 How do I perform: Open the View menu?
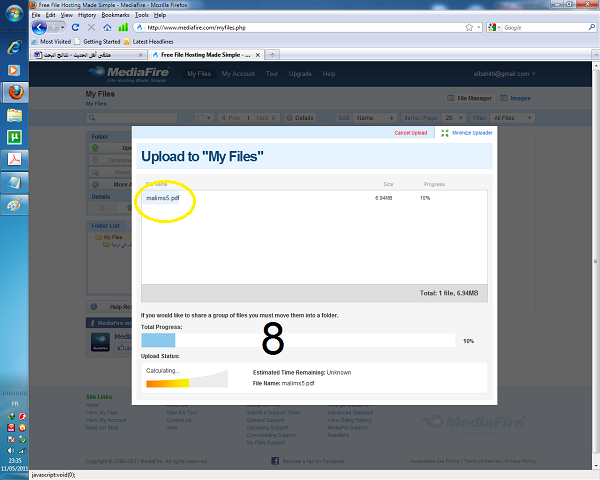click(x=67, y=15)
